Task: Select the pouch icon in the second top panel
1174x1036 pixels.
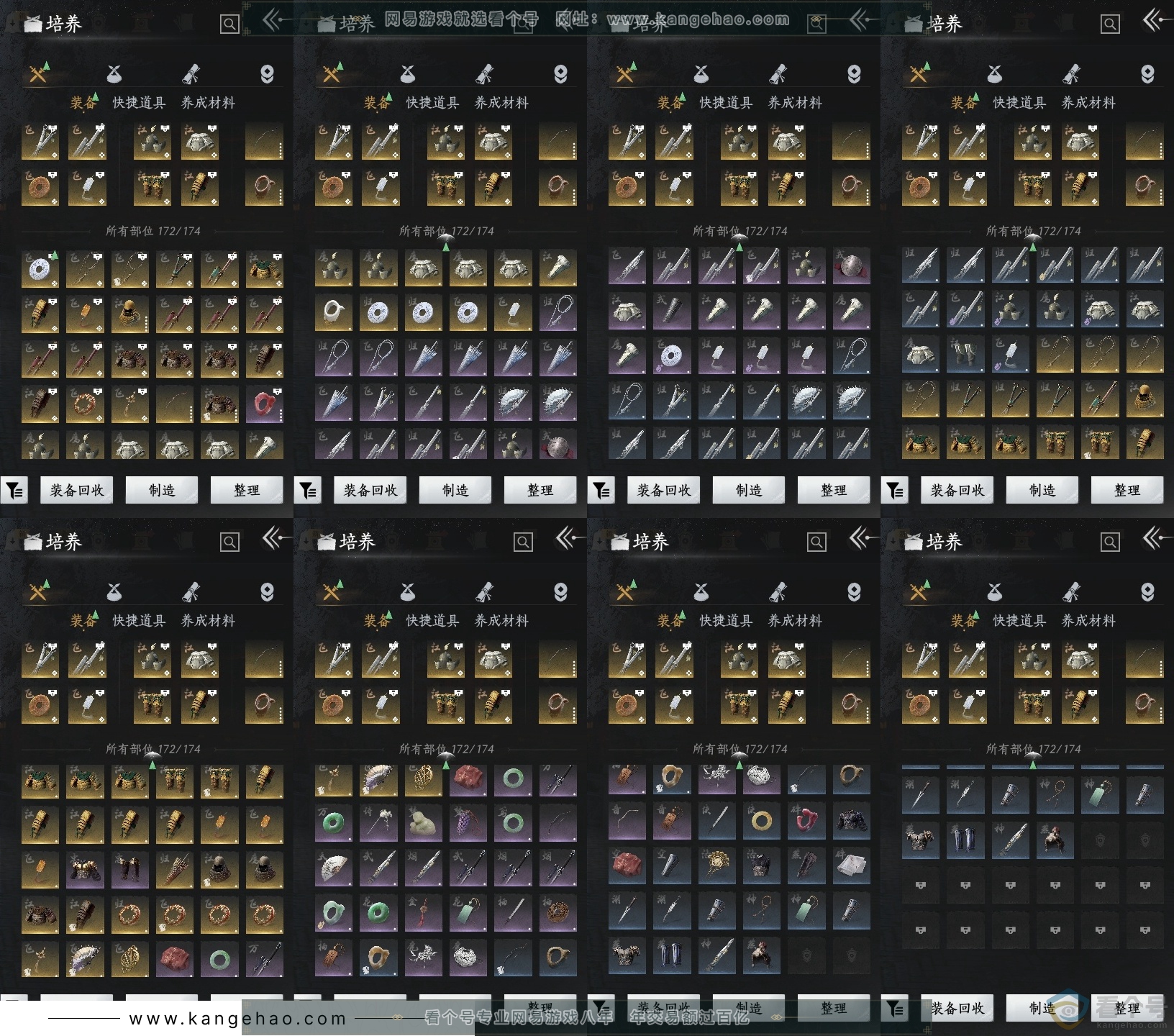Action: click(x=408, y=73)
